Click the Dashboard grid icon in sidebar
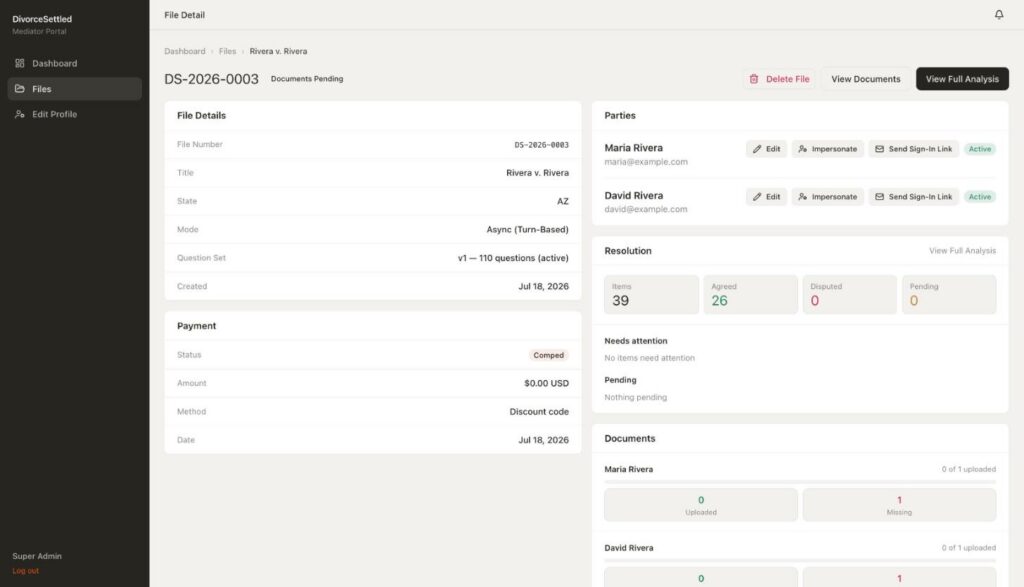The height and width of the screenshot is (587, 1024). [20, 63]
